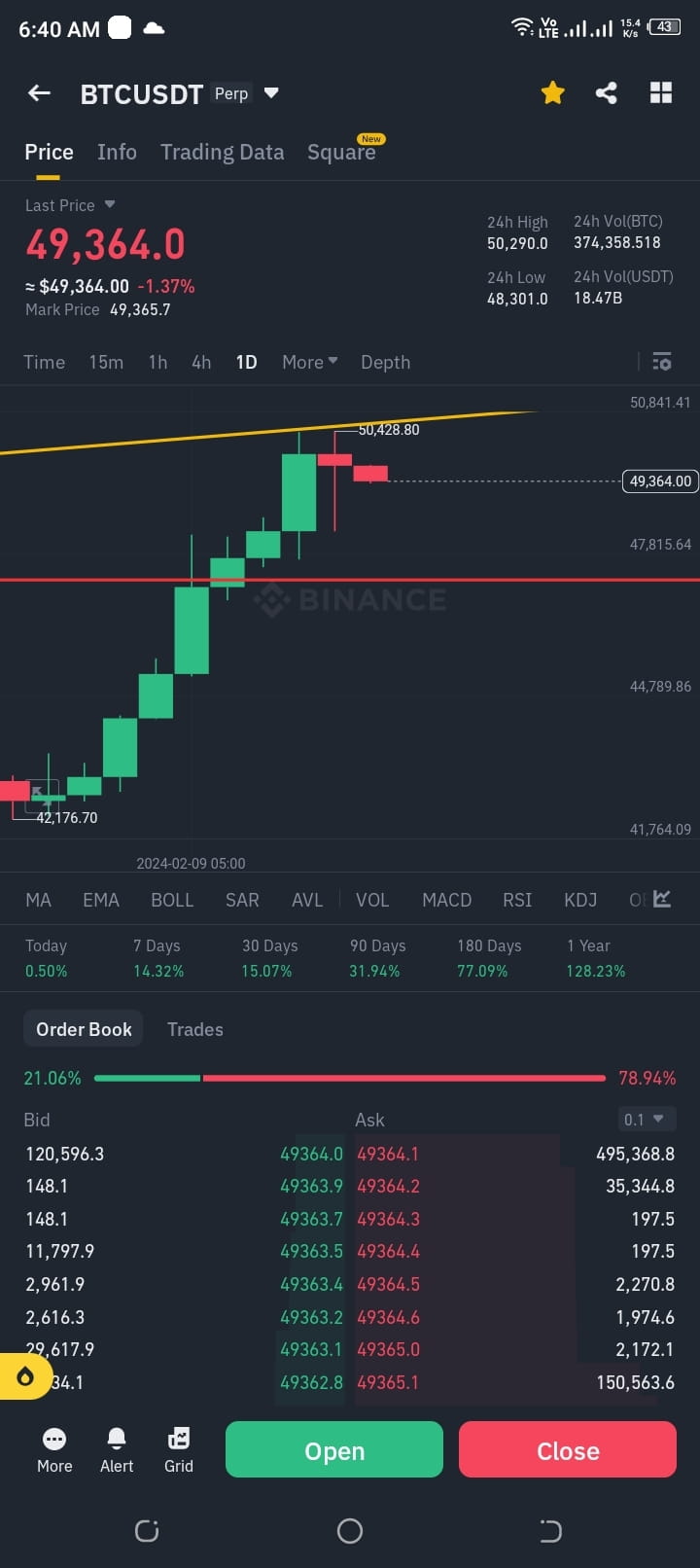Select the MACD indicator

(446, 899)
